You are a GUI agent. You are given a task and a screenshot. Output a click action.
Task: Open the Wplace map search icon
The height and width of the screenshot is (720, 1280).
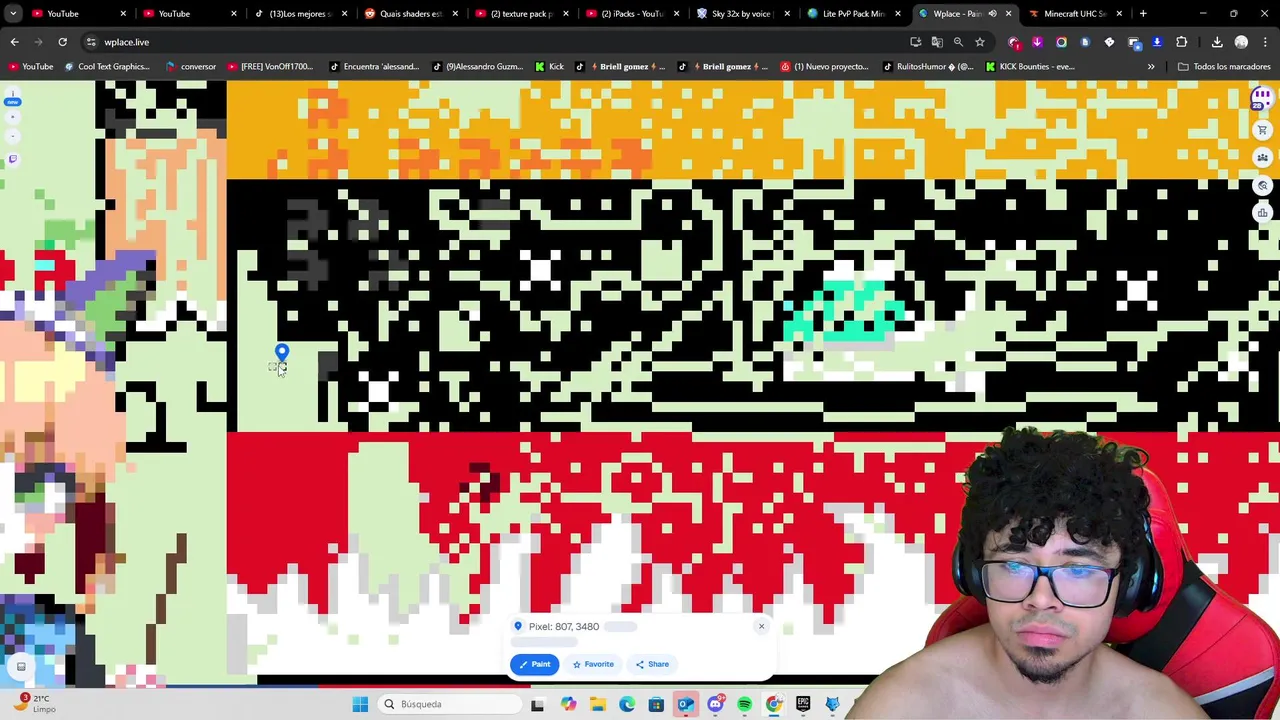point(1262,186)
